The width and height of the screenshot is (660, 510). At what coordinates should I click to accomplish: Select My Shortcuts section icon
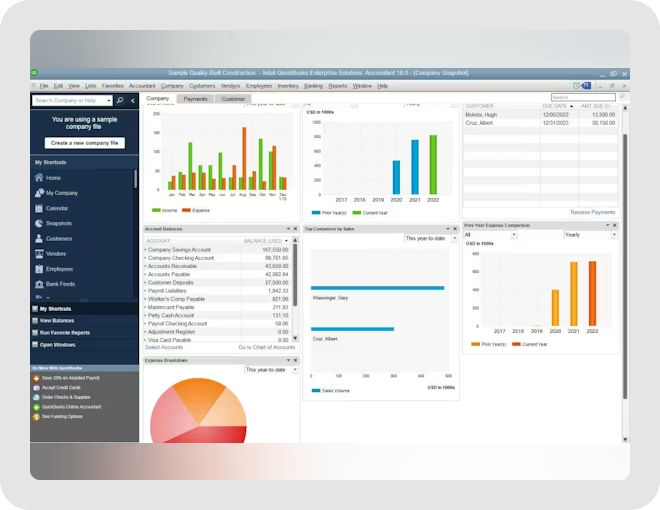click(35, 308)
